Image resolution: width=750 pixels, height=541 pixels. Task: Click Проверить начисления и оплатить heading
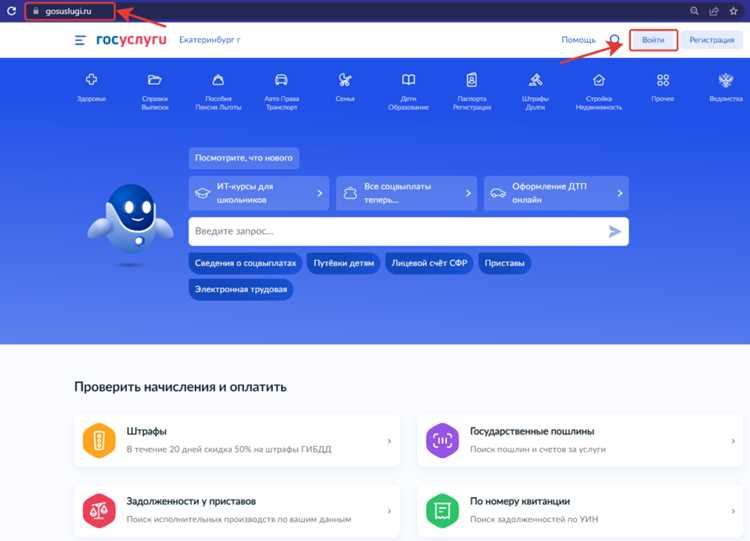coord(180,386)
